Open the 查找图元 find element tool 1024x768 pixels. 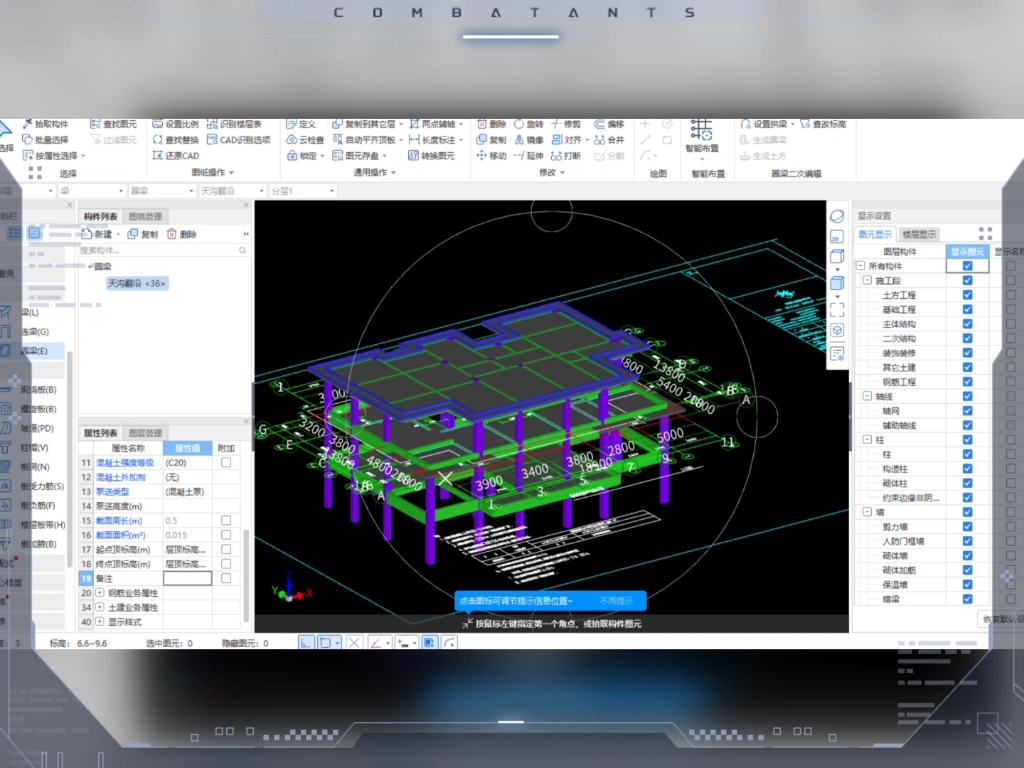click(x=114, y=124)
